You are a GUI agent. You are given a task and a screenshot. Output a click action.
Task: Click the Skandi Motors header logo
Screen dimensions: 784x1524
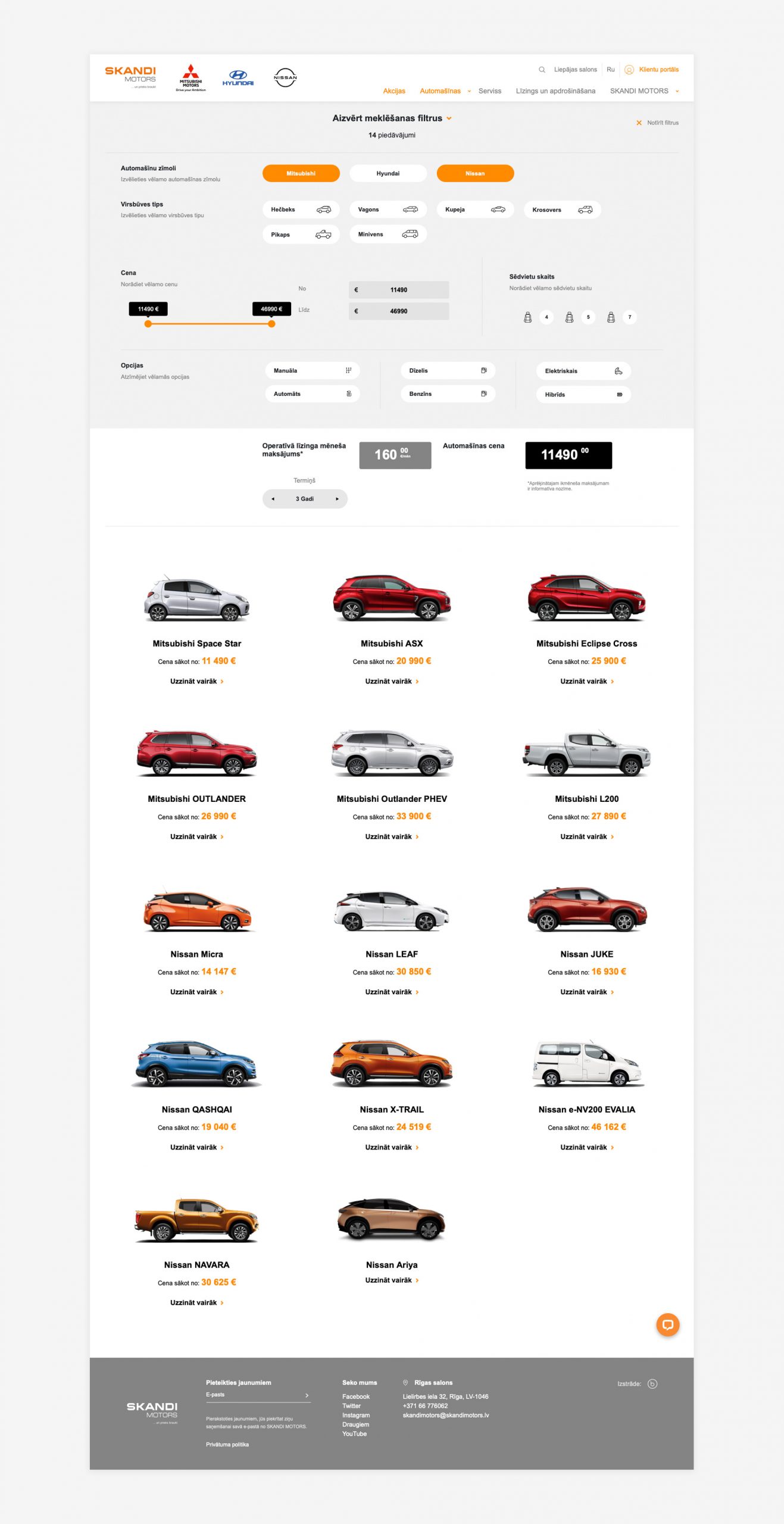tap(130, 77)
